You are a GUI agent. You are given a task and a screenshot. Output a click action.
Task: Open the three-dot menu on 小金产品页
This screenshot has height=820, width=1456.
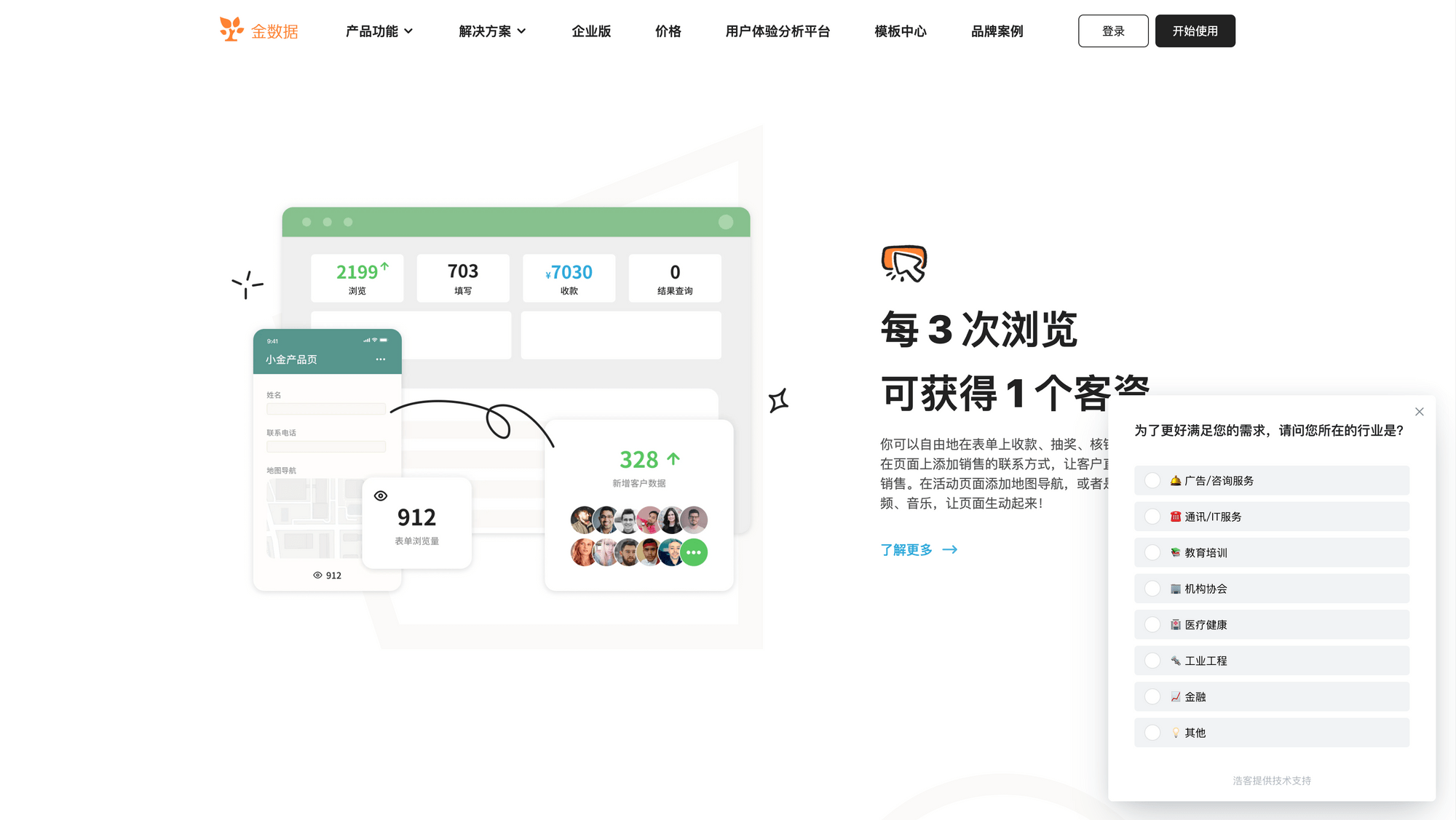381,359
